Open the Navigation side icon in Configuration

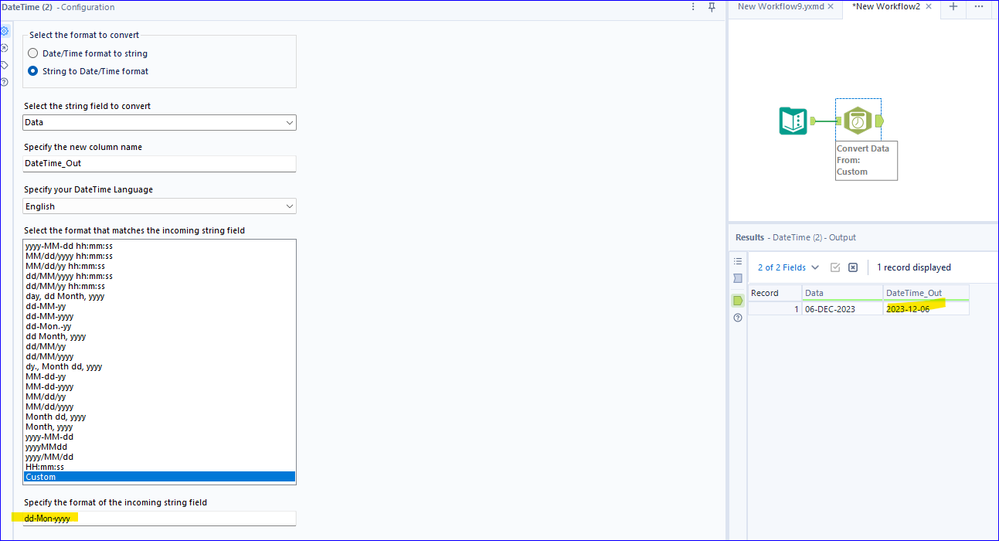4,48
